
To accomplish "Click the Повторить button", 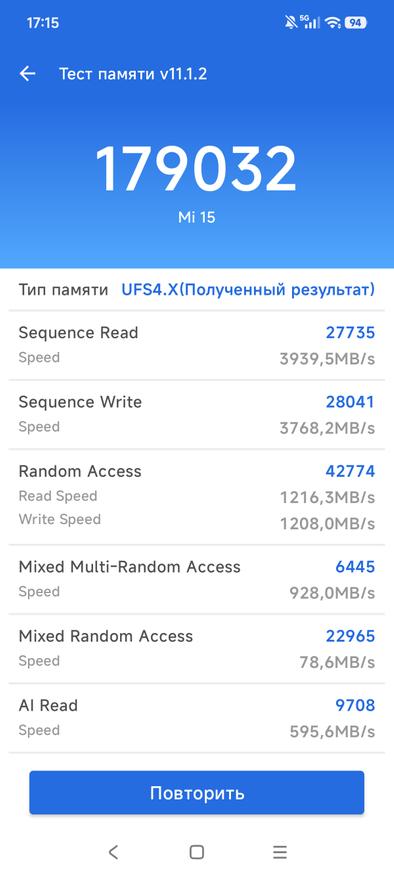I will (x=196, y=793).
